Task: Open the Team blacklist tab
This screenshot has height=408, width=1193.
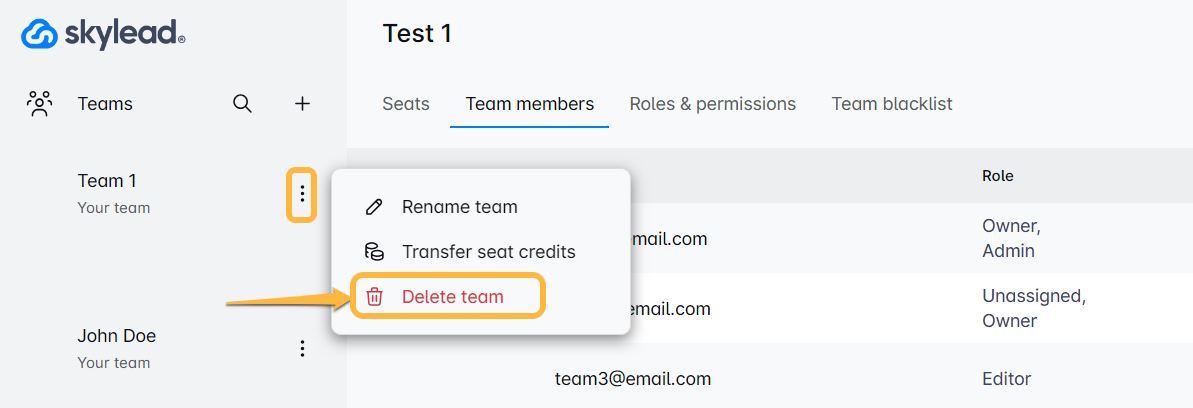Action: (892, 104)
